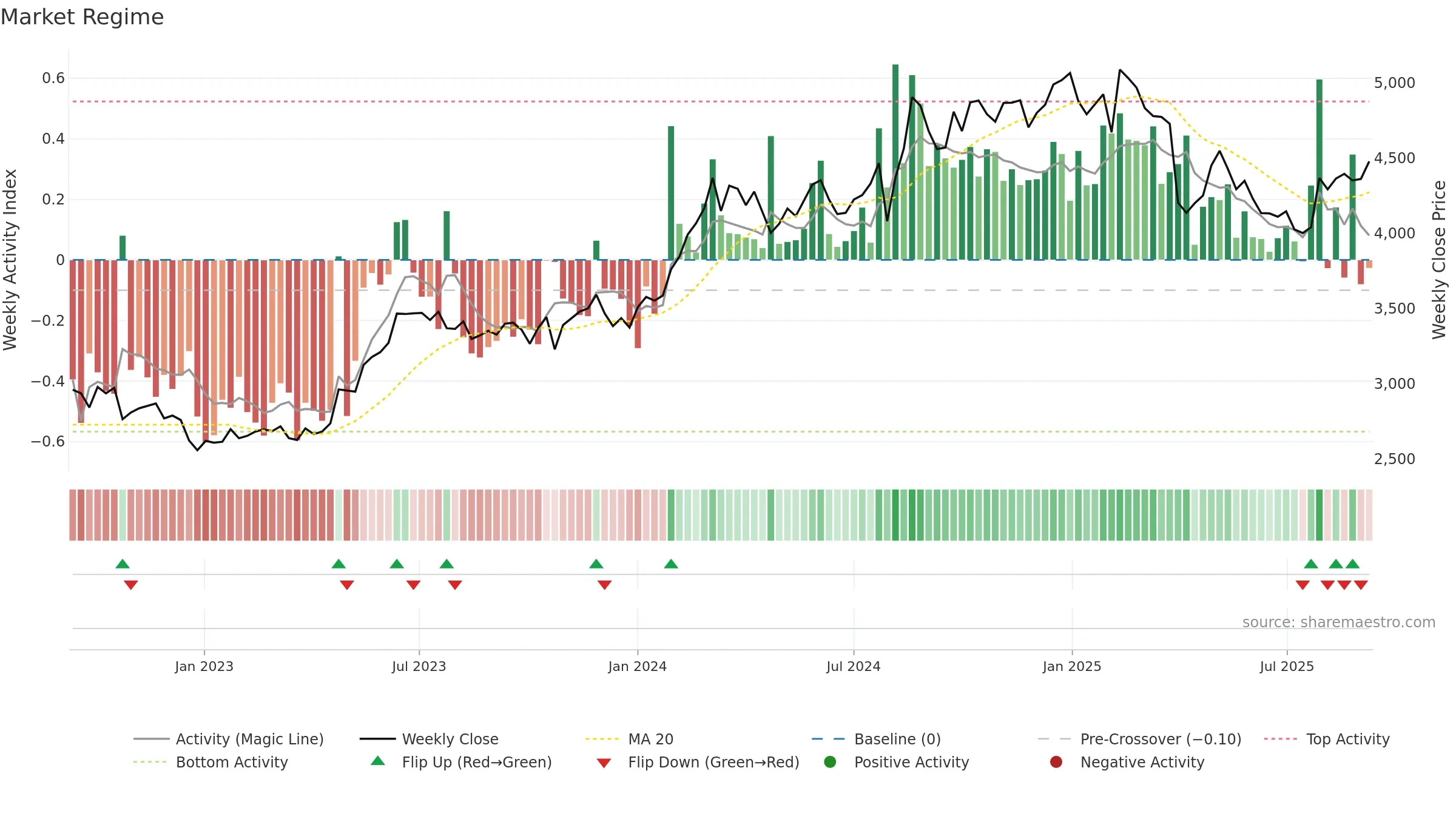This screenshot has width=1456, height=819.
Task: Toggle the Activity (Magic Line) legend entry
Action: (x=229, y=739)
